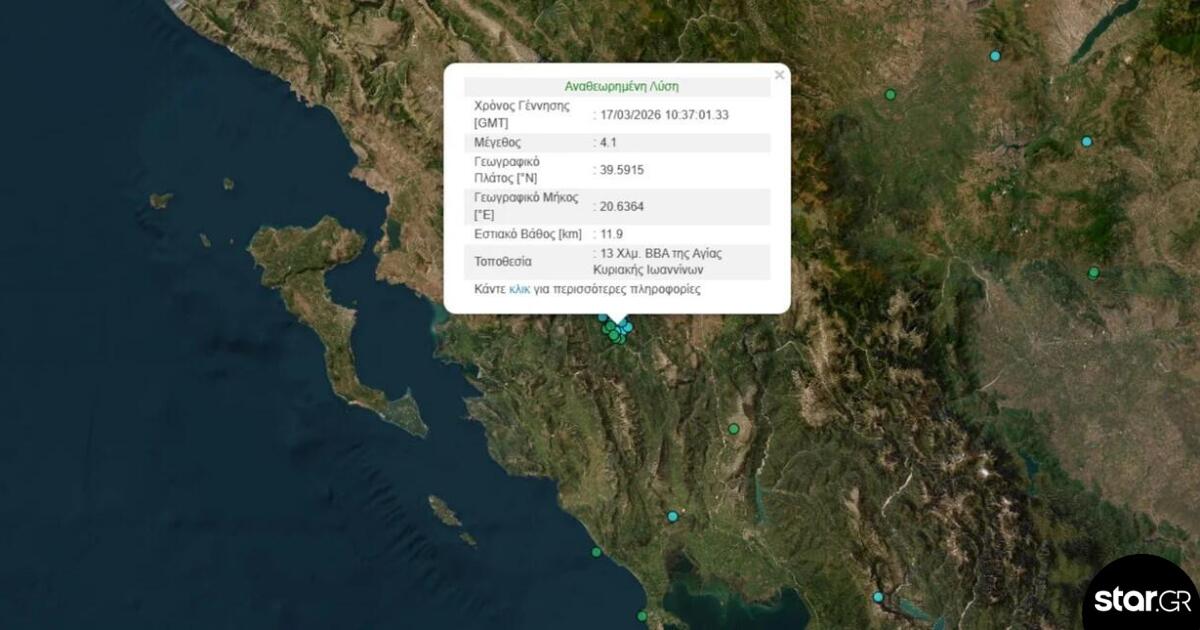This screenshot has width=1200, height=630.
Task: Click the cyan marker near the far right edge
Action: click(x=1087, y=142)
